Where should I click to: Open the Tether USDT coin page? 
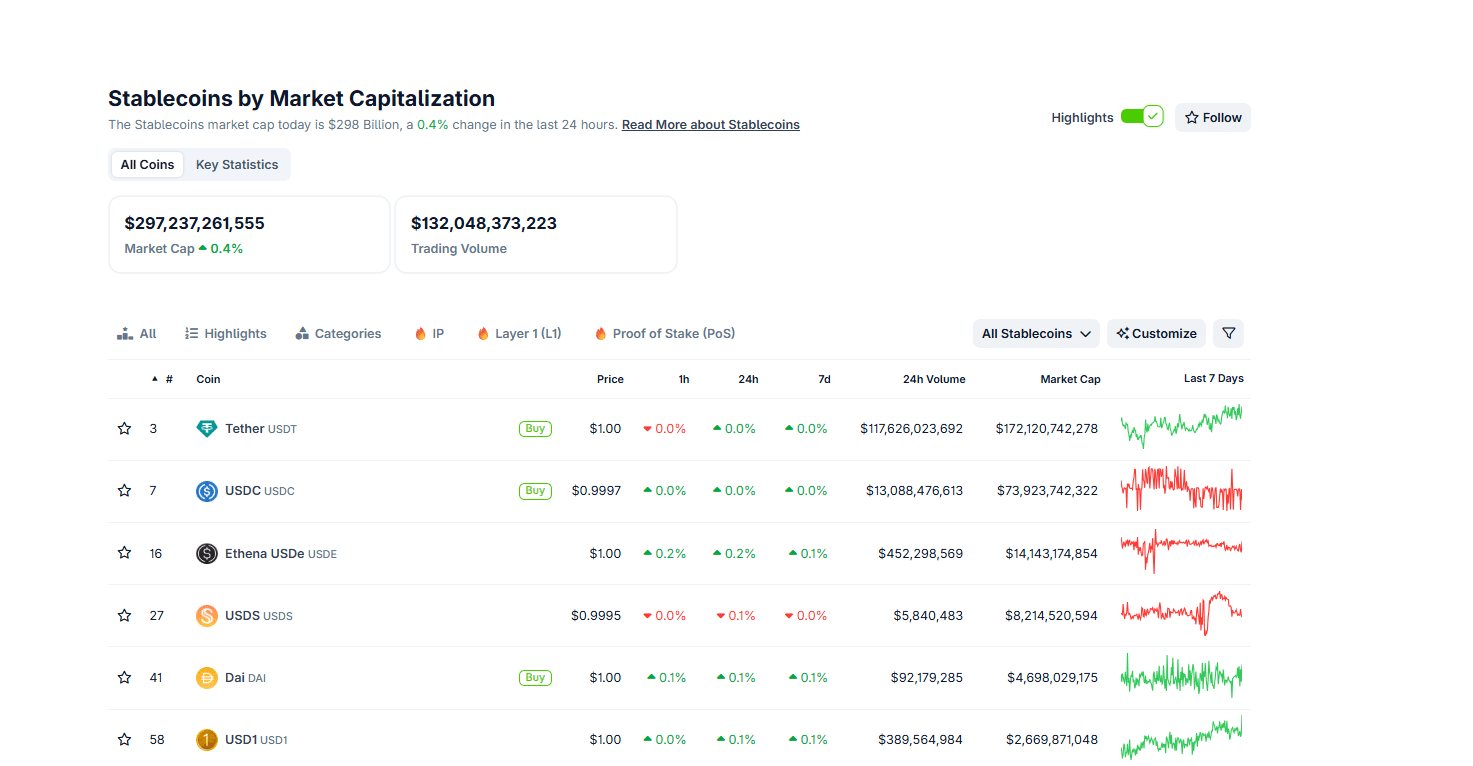[x=261, y=429]
